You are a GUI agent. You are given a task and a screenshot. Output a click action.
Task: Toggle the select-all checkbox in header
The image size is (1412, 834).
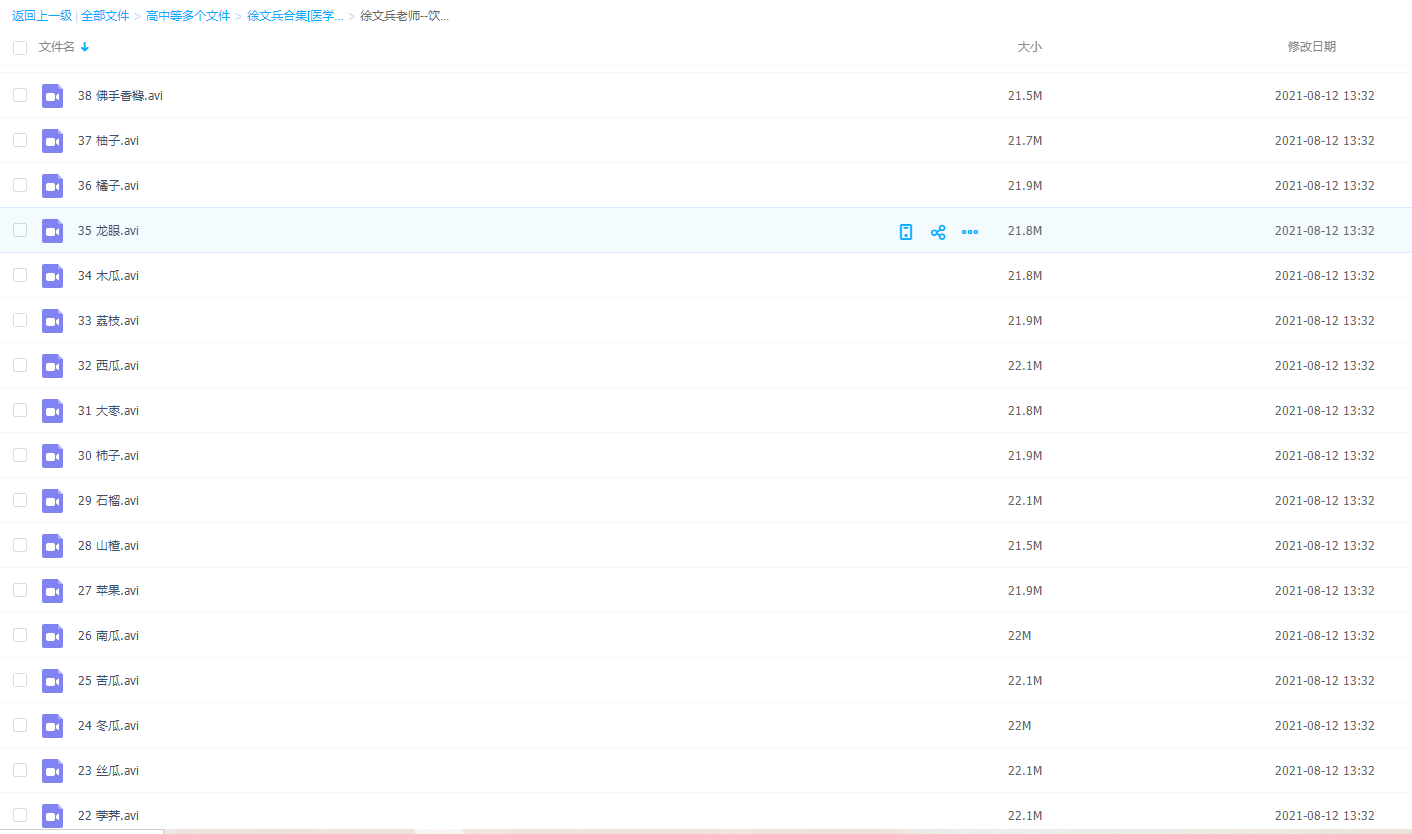coord(20,48)
